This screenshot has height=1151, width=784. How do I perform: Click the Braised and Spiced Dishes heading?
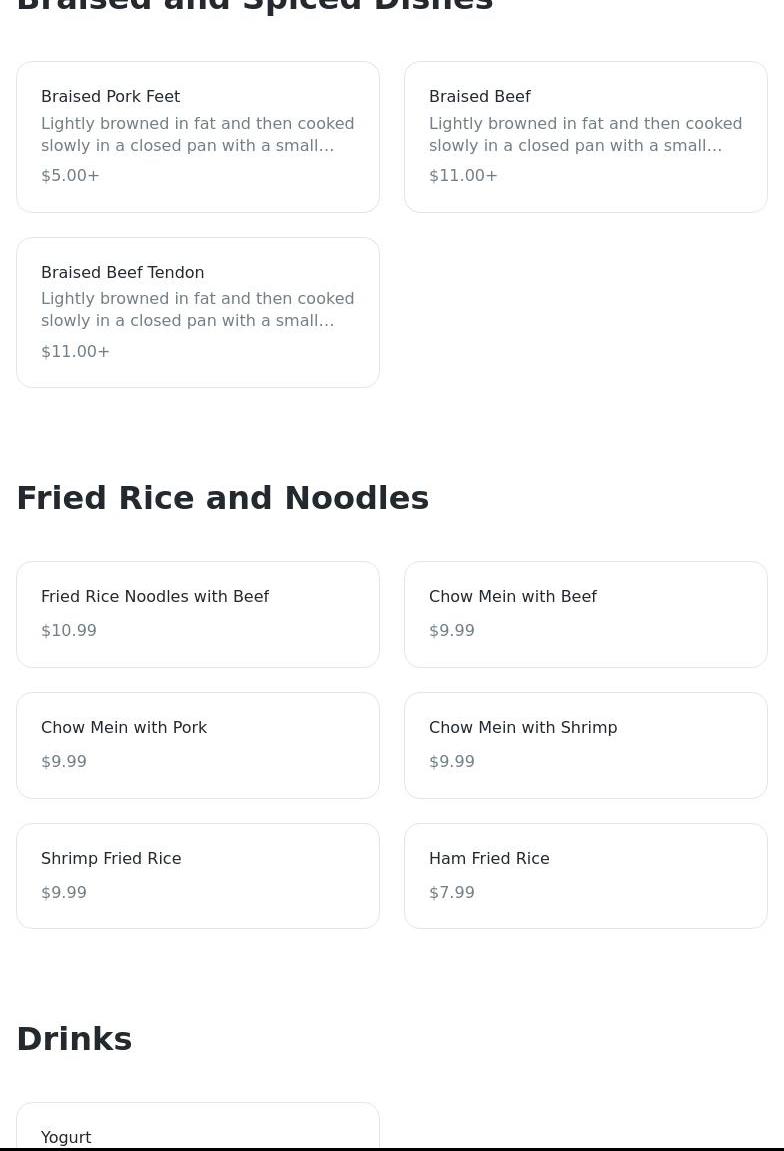click(254, 6)
